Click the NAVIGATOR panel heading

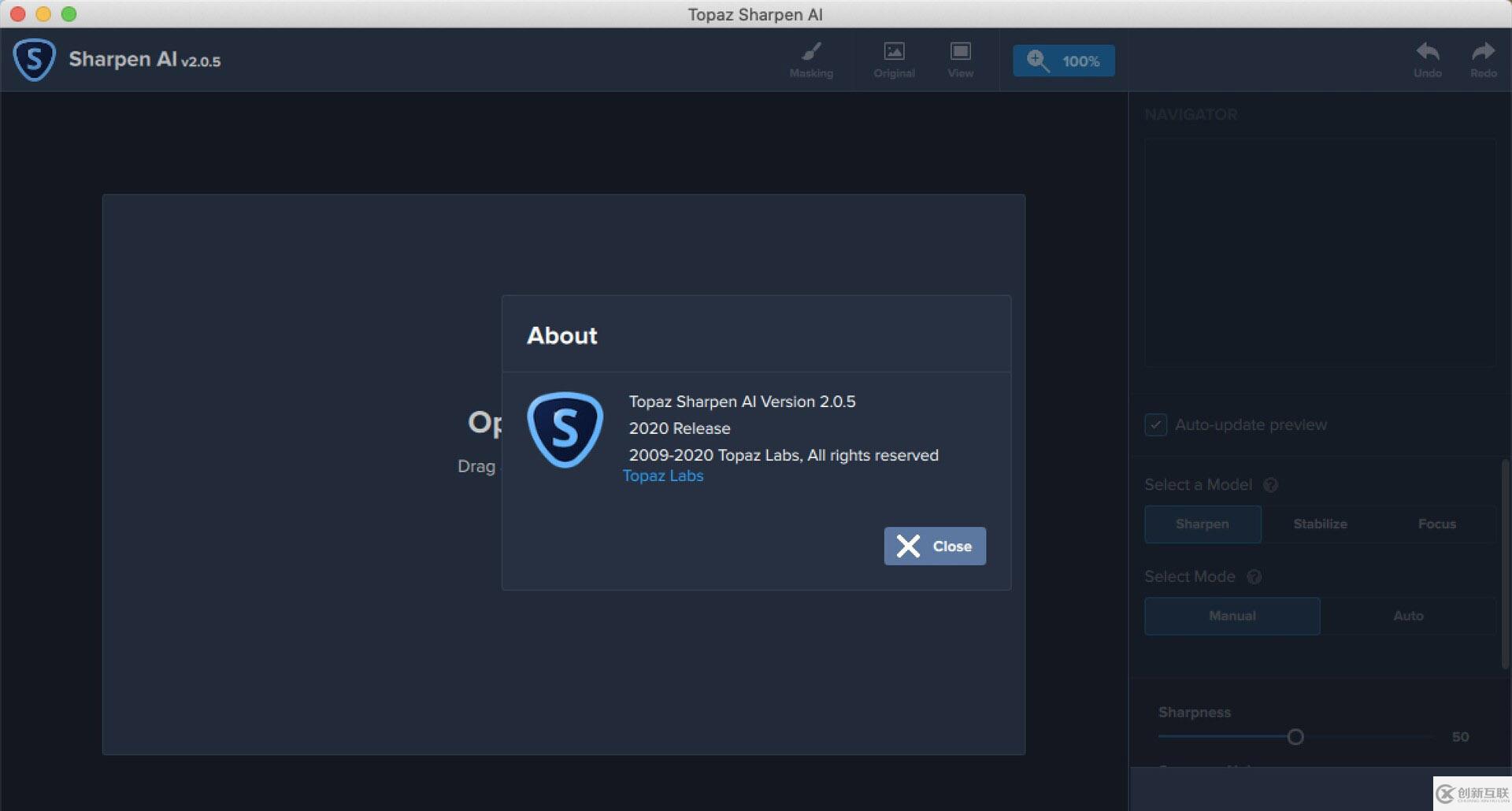click(1191, 115)
